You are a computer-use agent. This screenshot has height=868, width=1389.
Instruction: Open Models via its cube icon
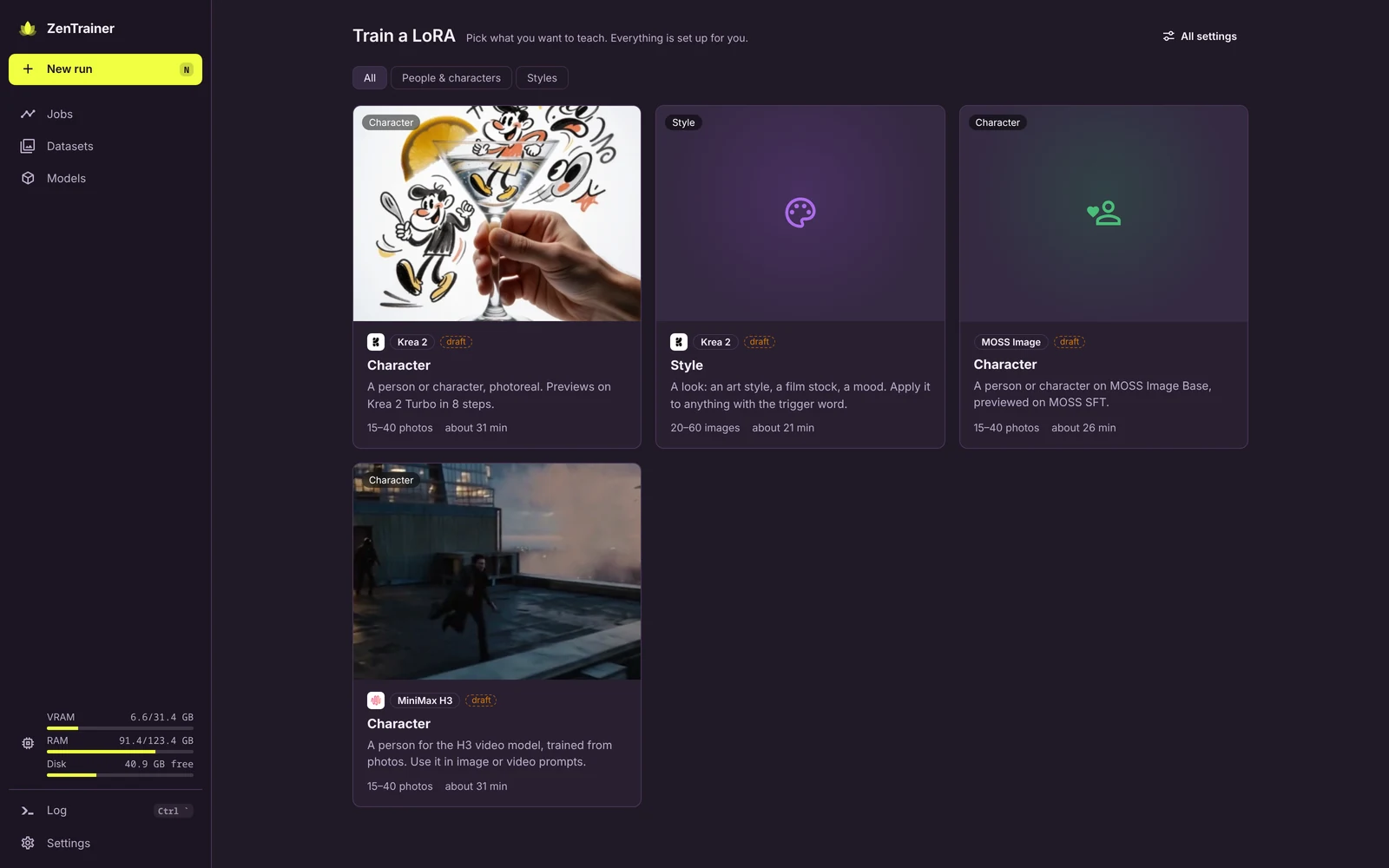tap(28, 178)
